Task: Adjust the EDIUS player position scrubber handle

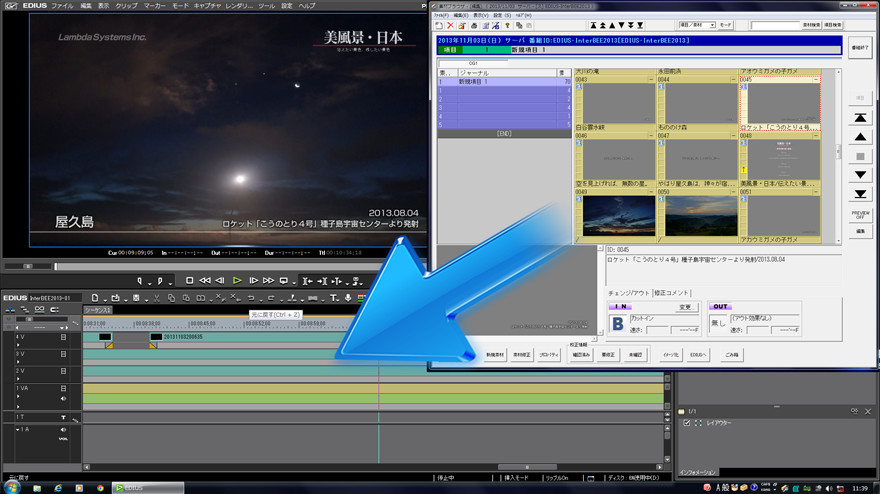Action: click(56, 266)
